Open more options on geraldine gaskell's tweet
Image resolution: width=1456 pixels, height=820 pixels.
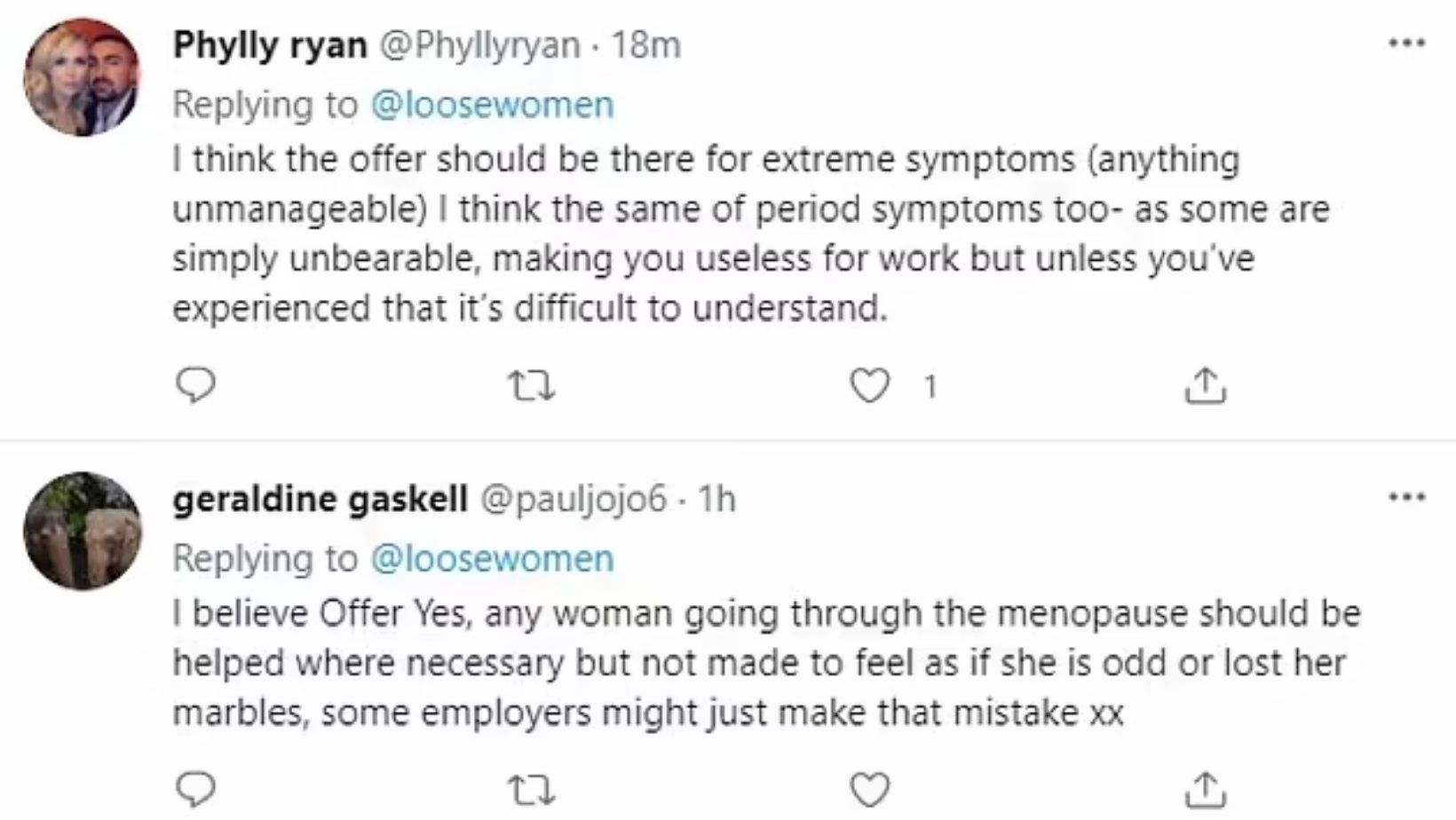pyautogui.click(x=1406, y=497)
